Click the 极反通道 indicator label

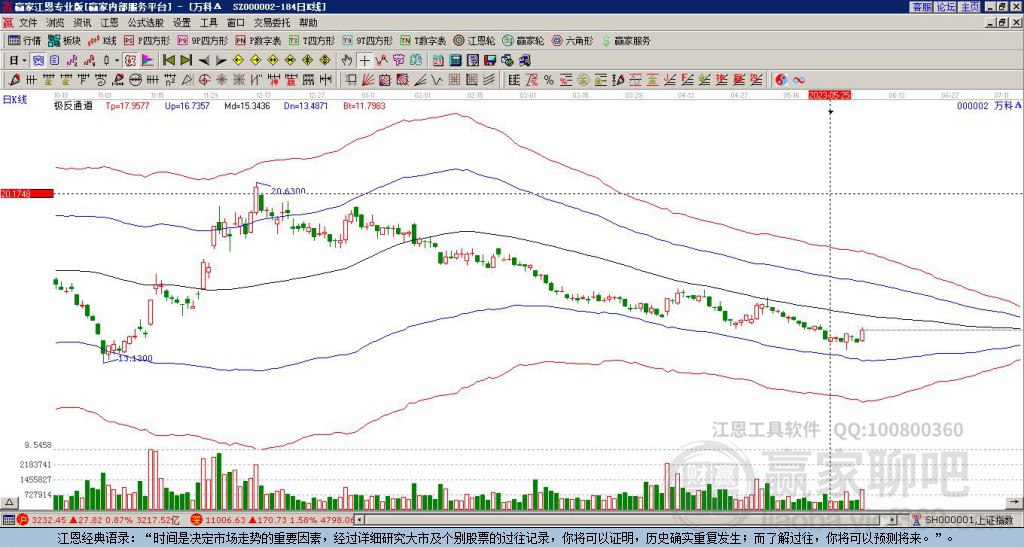tap(73, 105)
